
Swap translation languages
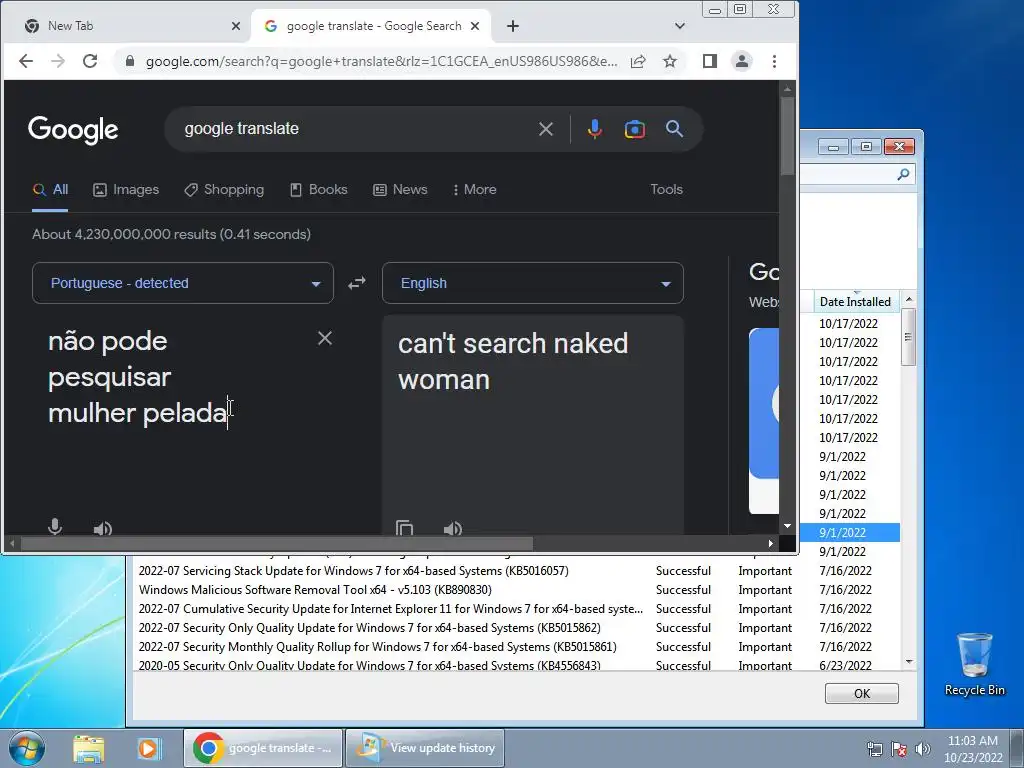(x=357, y=283)
